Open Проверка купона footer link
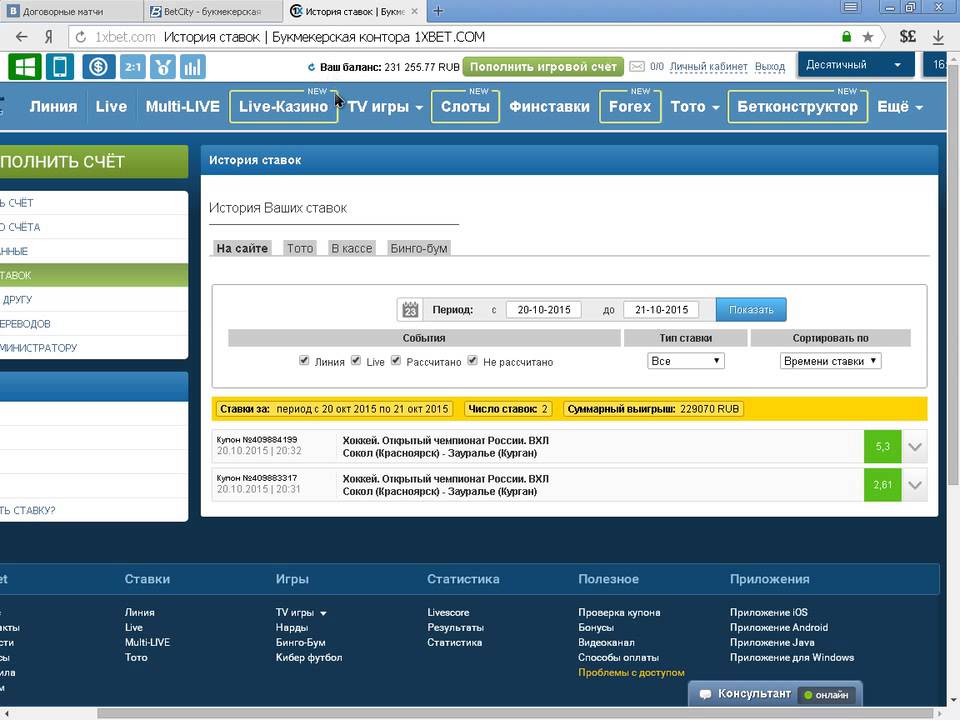This screenshot has width=960, height=720. pos(619,612)
